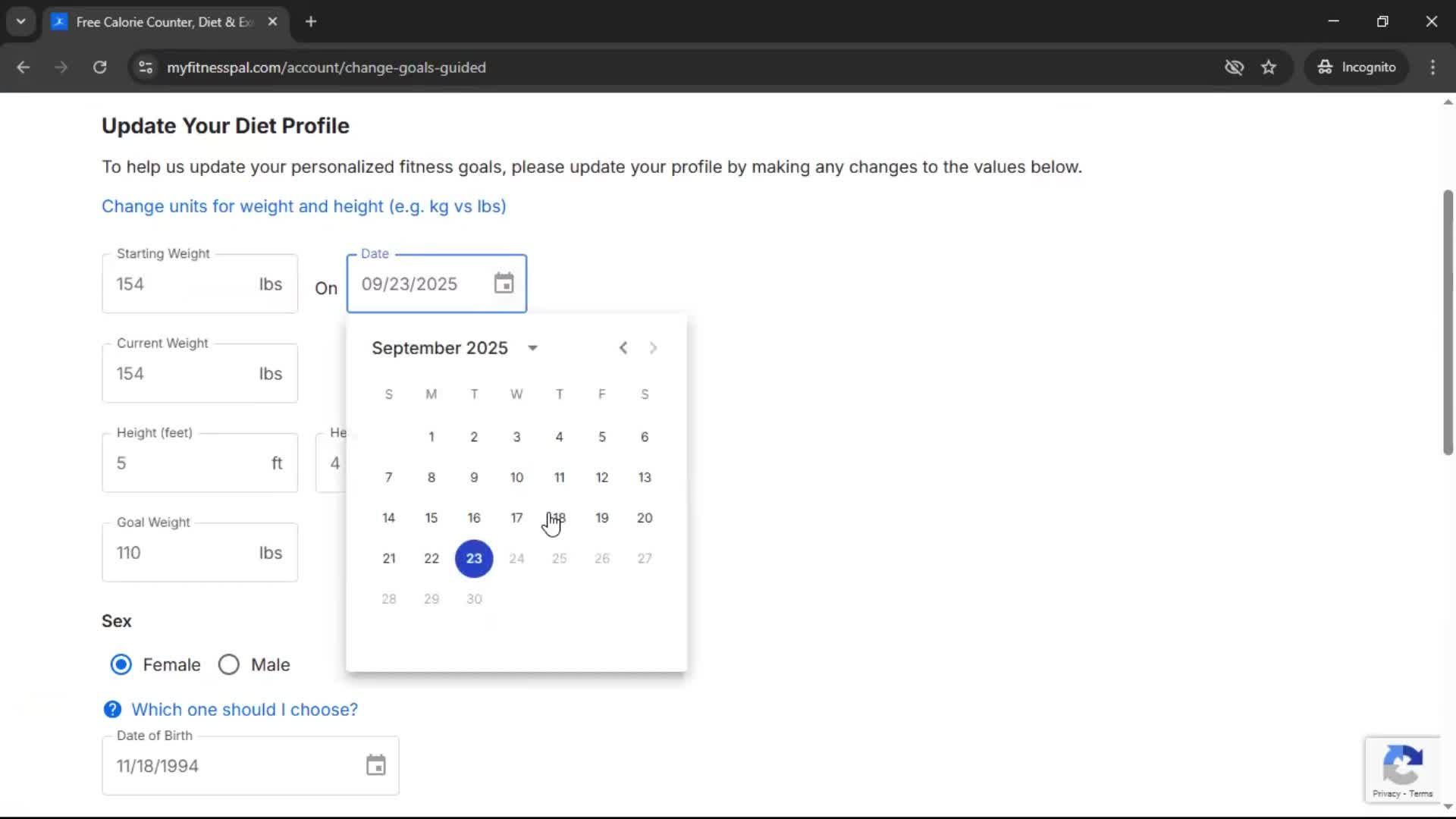Pick September 2 in the calendar
The image size is (1456, 819).
tap(474, 437)
